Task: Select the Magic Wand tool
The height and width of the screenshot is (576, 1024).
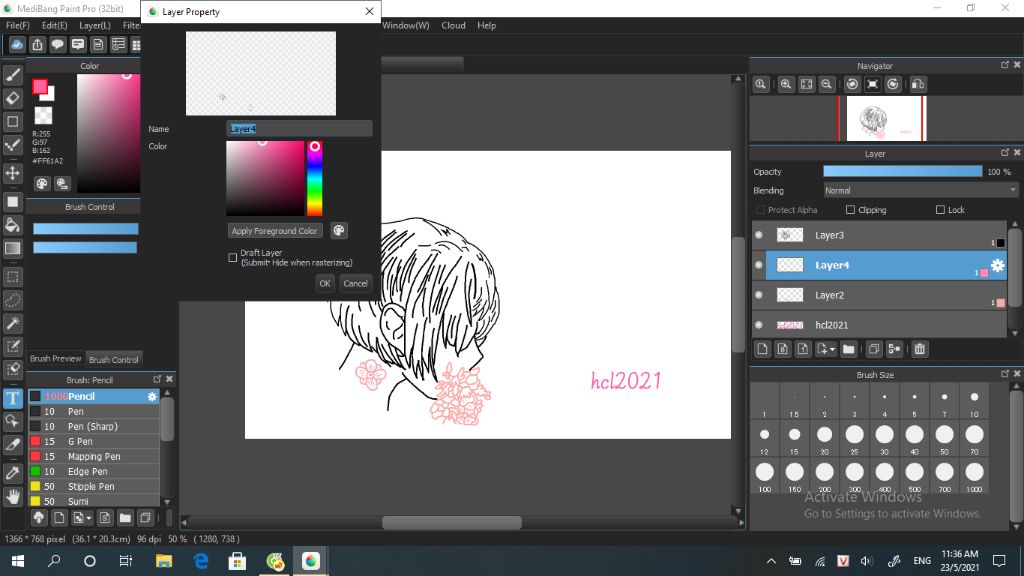Action: point(12,323)
